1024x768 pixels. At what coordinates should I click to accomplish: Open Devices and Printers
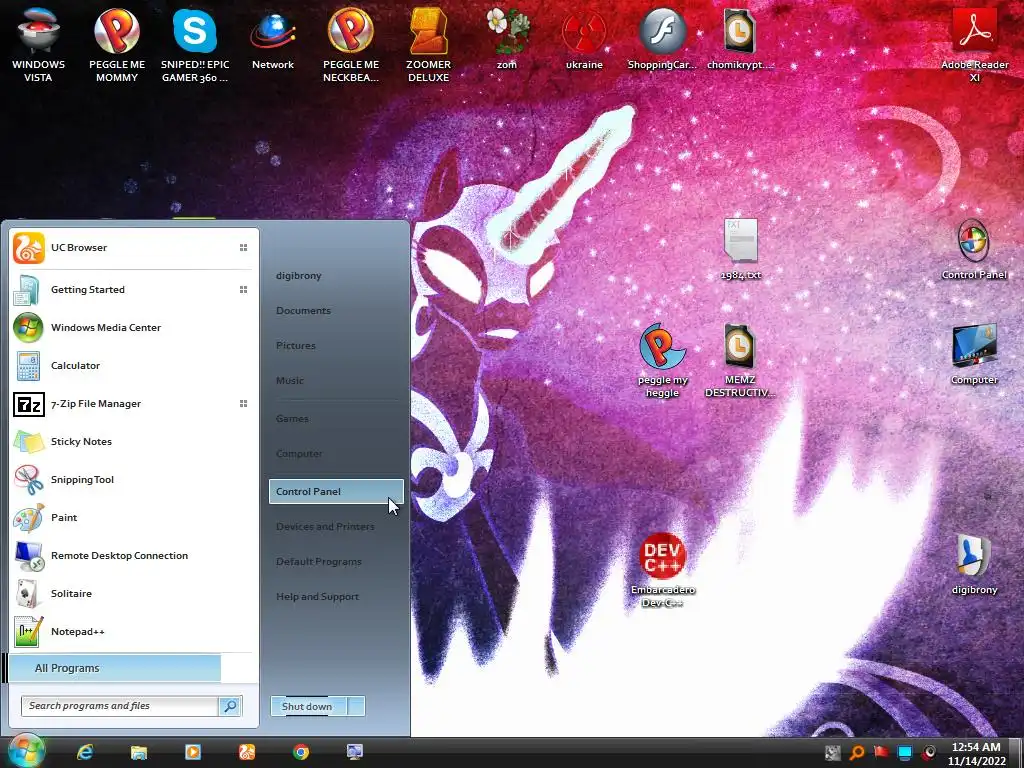pyautogui.click(x=325, y=526)
